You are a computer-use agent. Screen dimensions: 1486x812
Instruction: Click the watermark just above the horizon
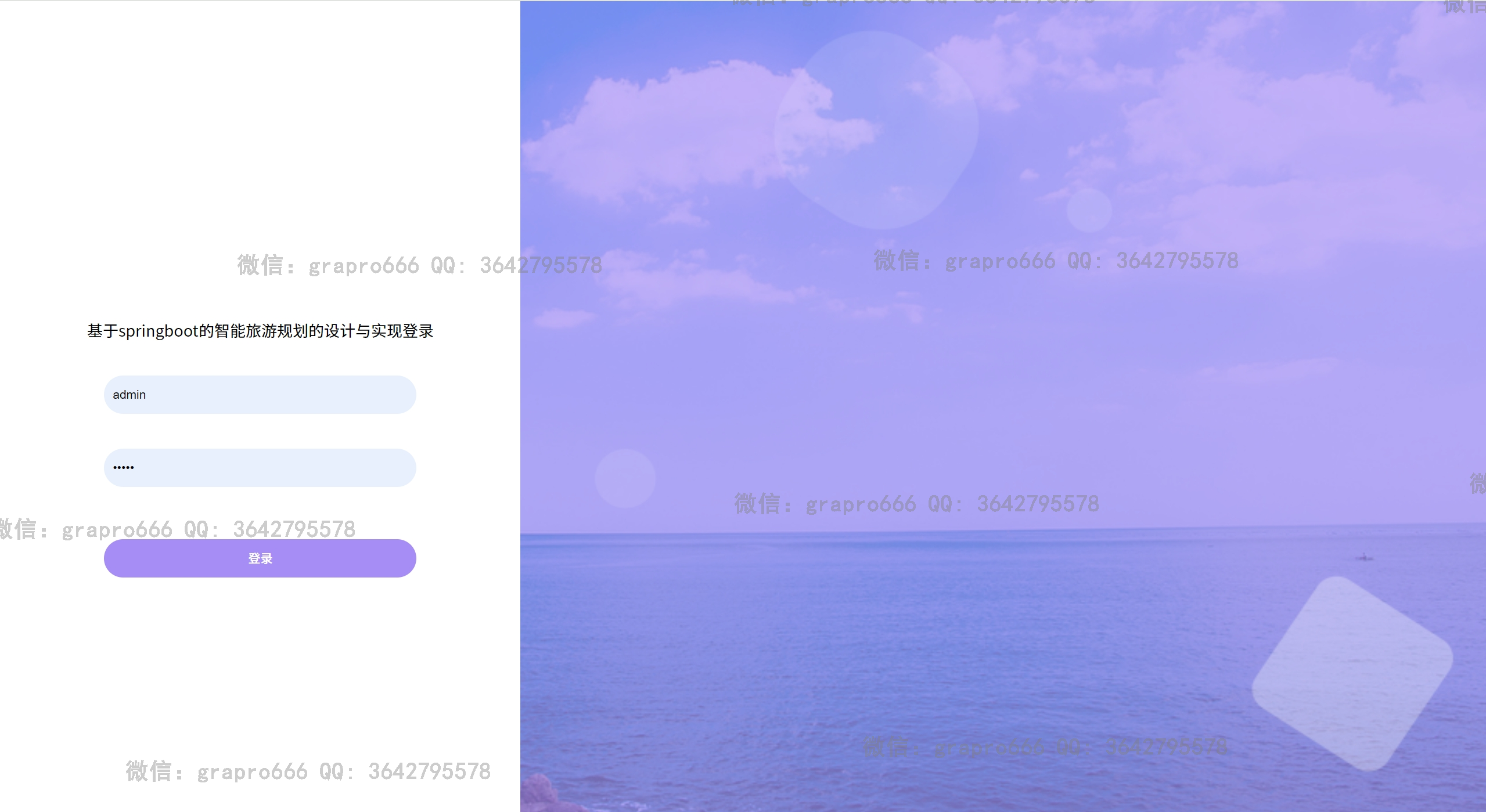pyautogui.click(x=916, y=504)
